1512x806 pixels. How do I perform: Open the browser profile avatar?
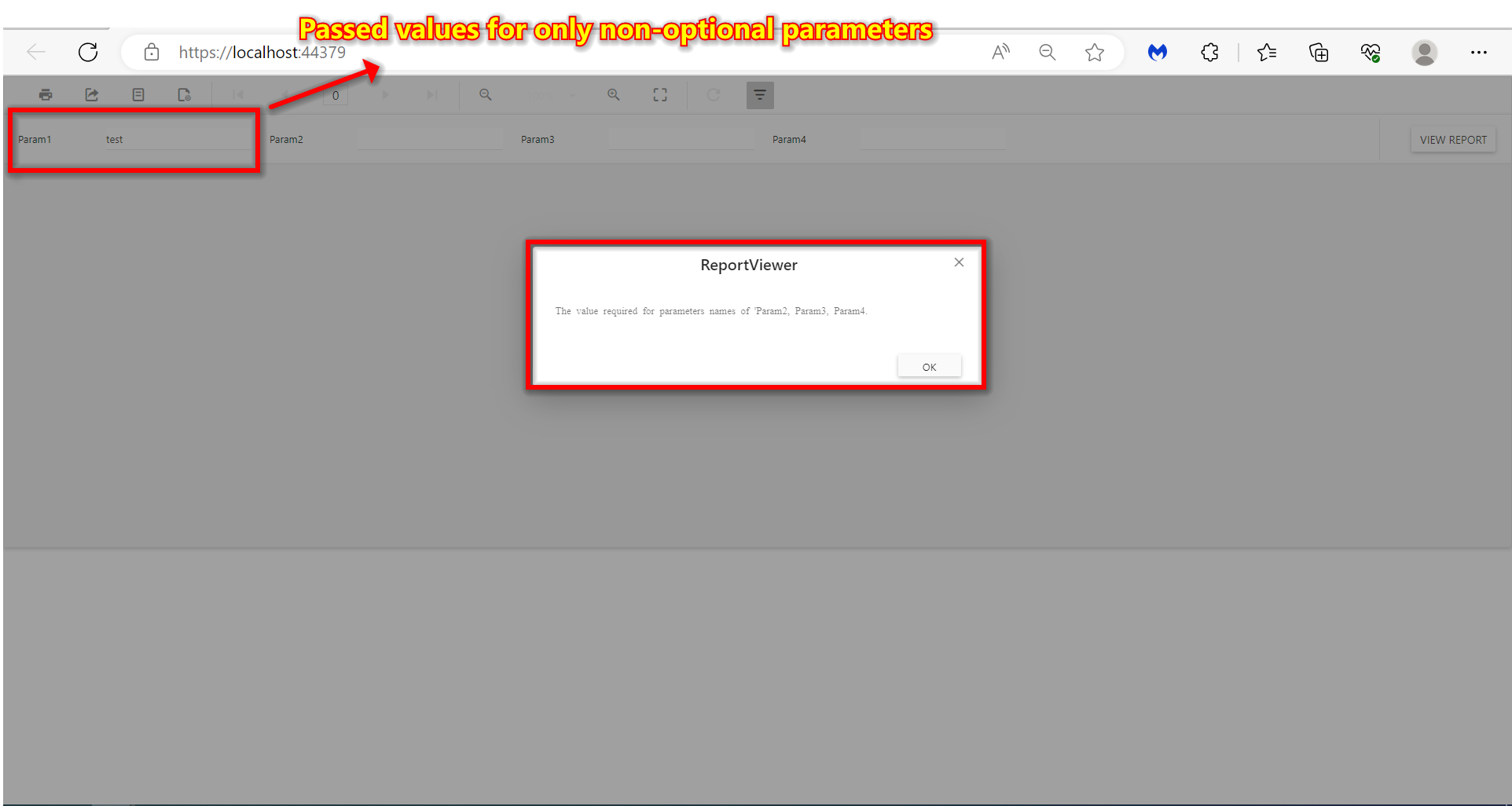point(1425,53)
